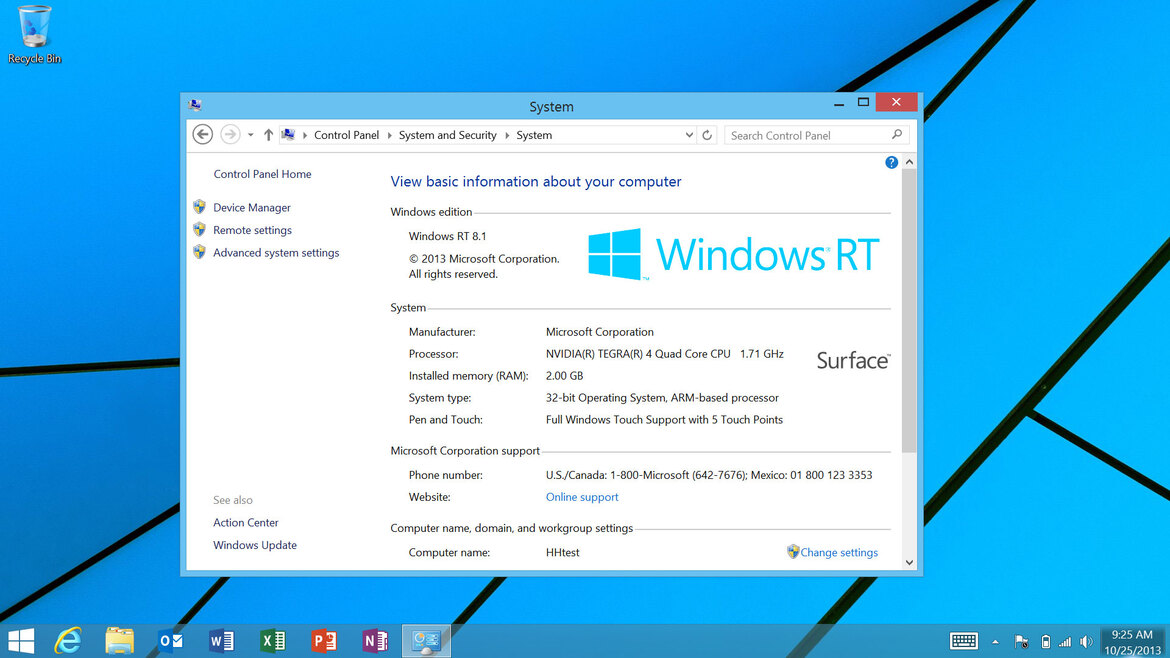Refresh the System page

[707, 135]
